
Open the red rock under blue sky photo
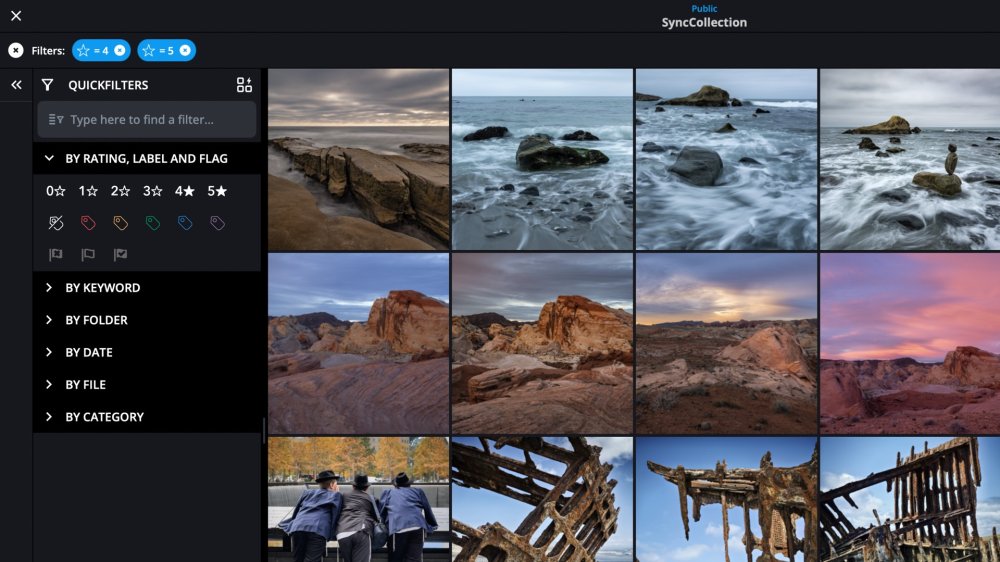tap(358, 344)
